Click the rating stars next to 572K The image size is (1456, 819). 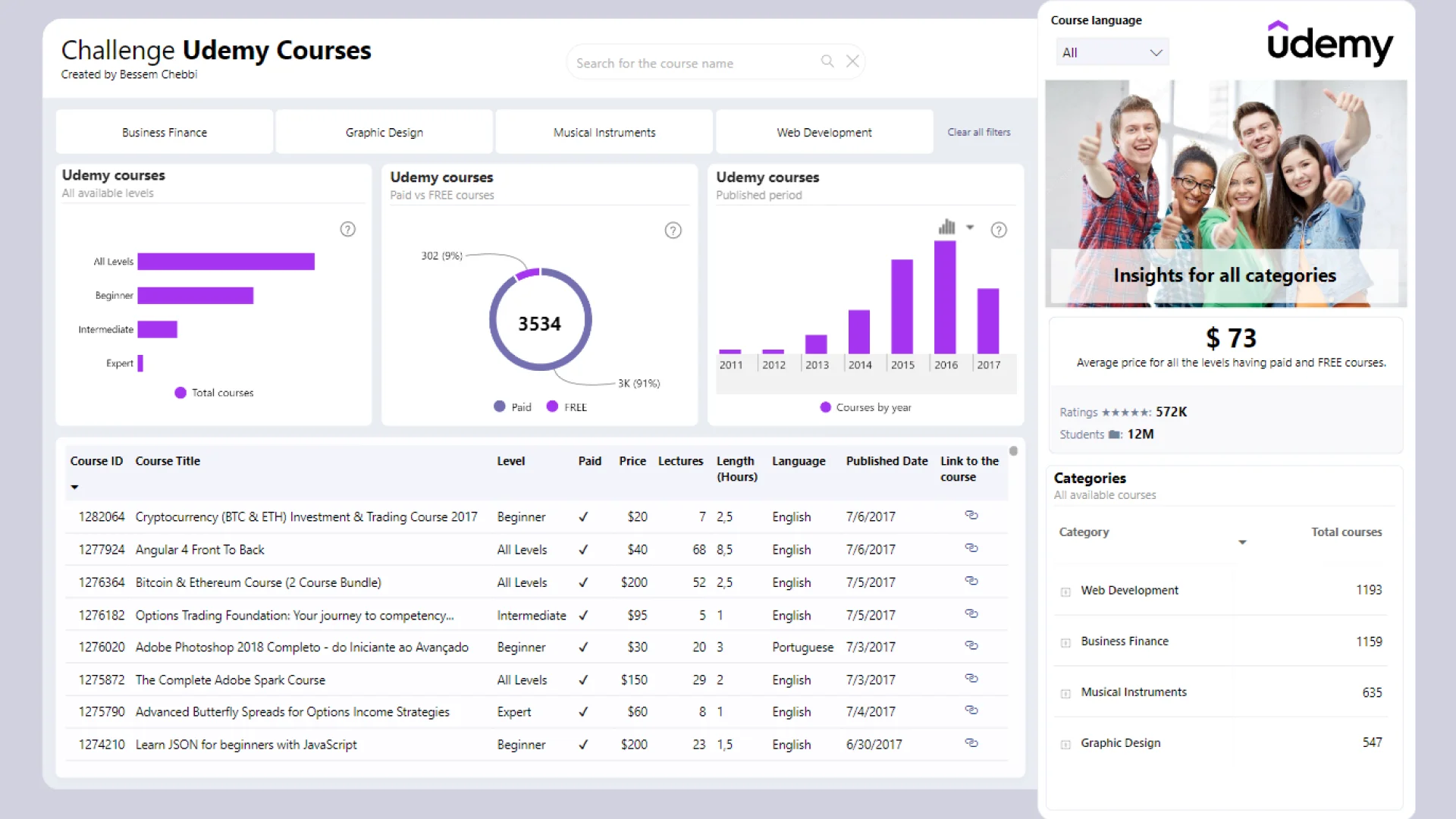(1125, 413)
